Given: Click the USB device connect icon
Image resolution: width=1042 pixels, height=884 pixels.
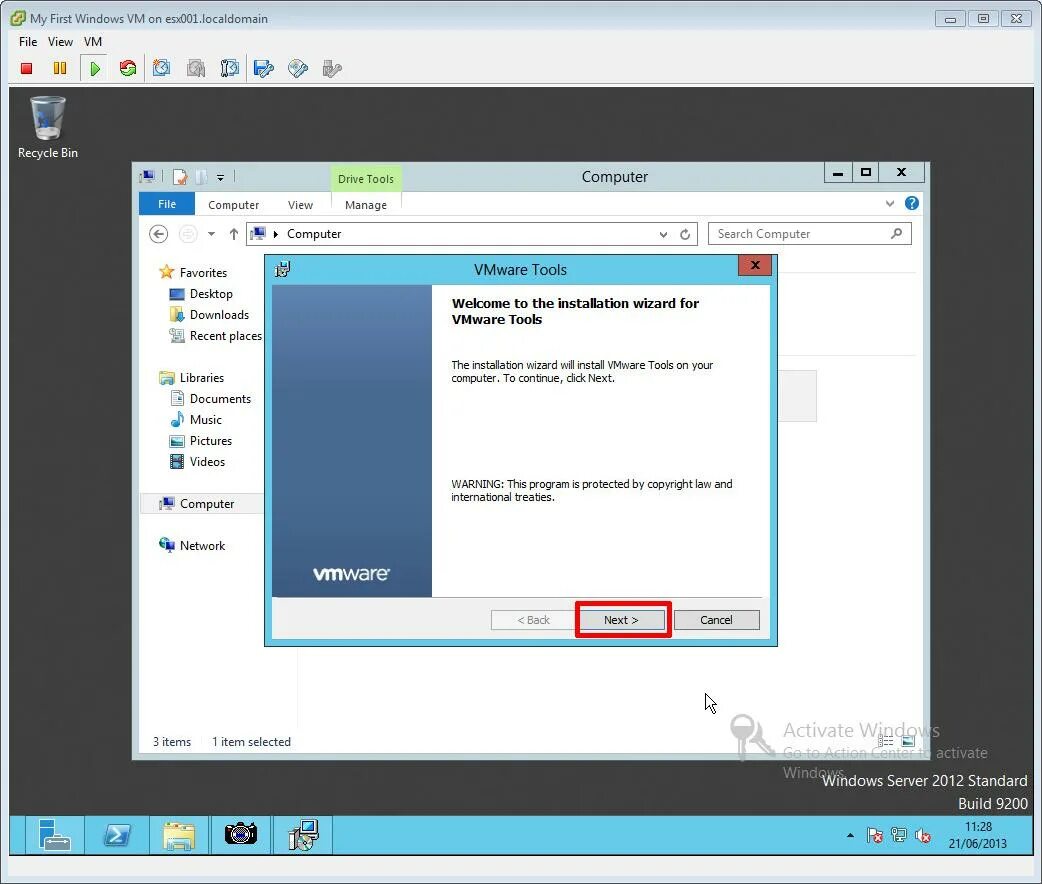Looking at the screenshot, I should pos(332,68).
